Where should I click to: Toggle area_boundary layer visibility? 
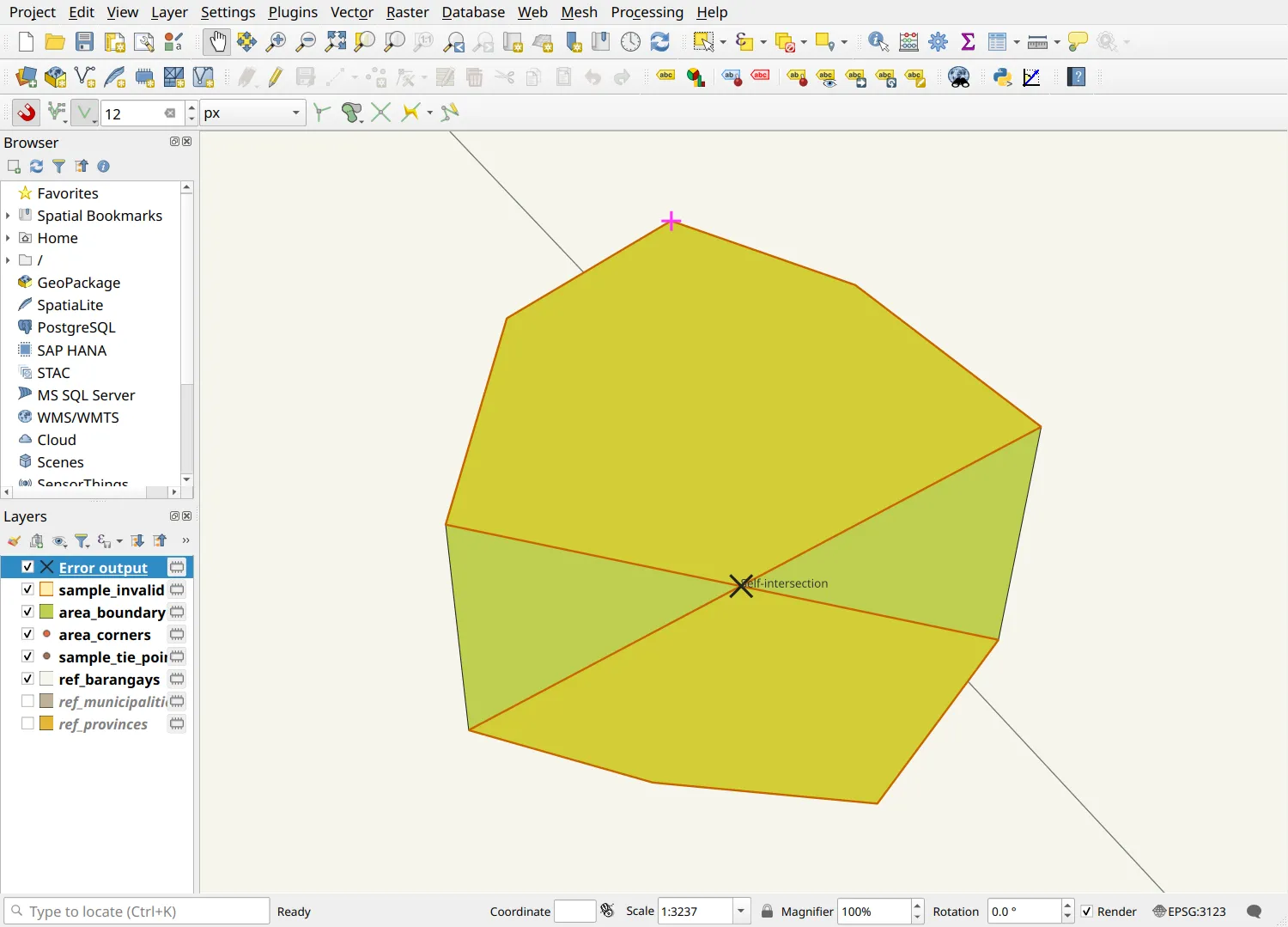pyautogui.click(x=27, y=612)
